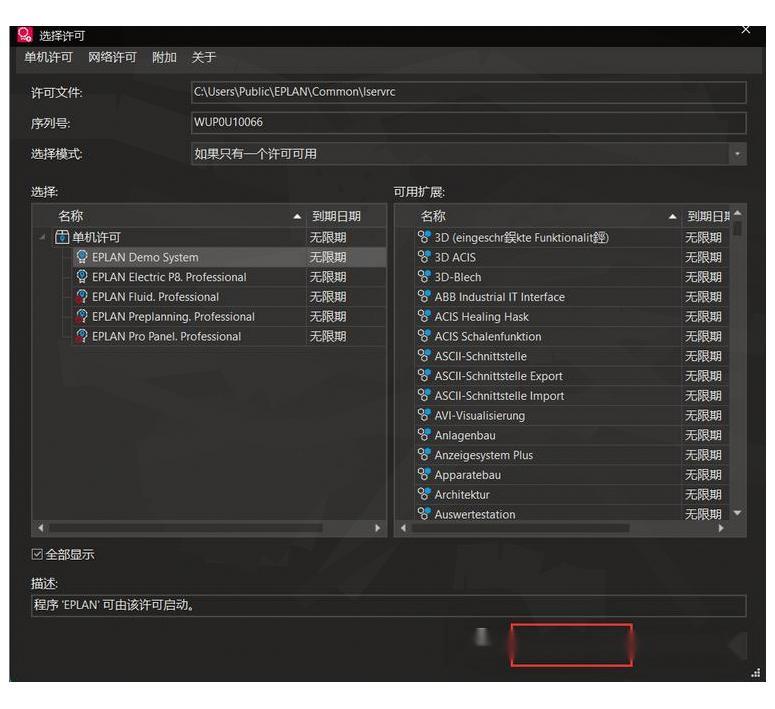The width and height of the screenshot is (775, 709).
Task: Click the AVI-Visualisierung extension icon
Action: click(424, 416)
